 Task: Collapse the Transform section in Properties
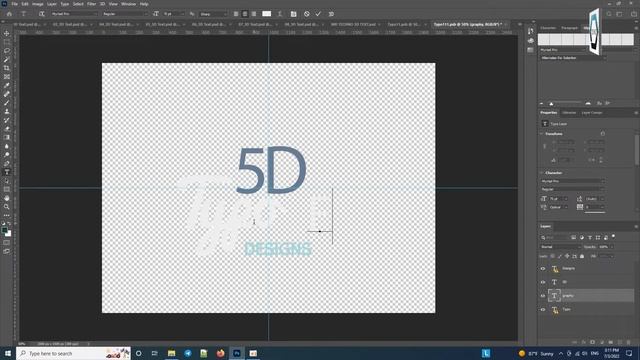pos(542,134)
